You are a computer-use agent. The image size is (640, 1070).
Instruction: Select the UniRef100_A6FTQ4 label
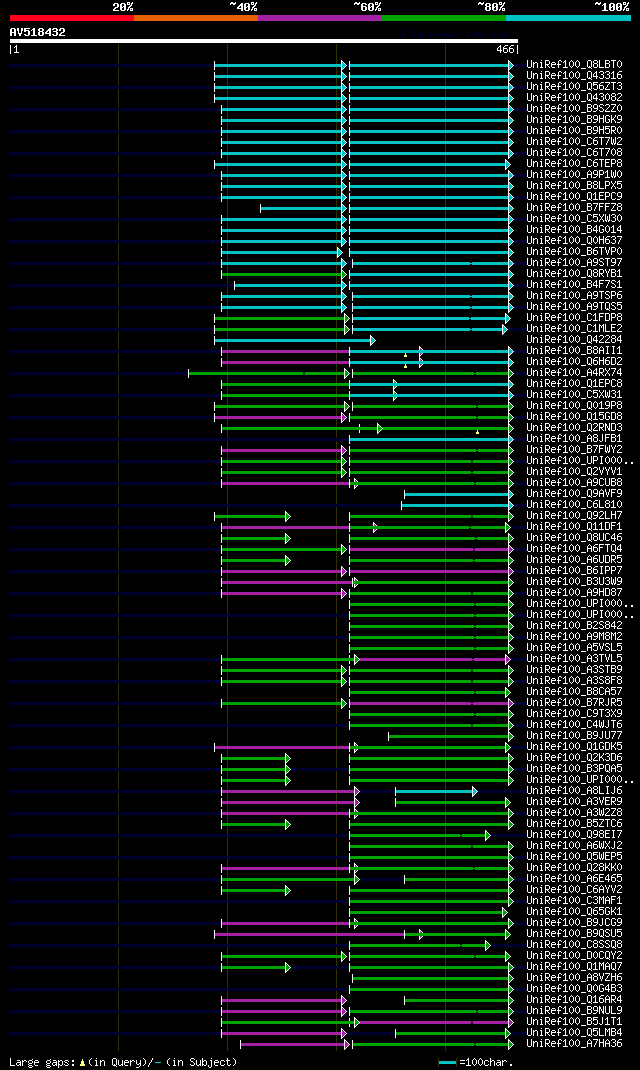(574, 549)
